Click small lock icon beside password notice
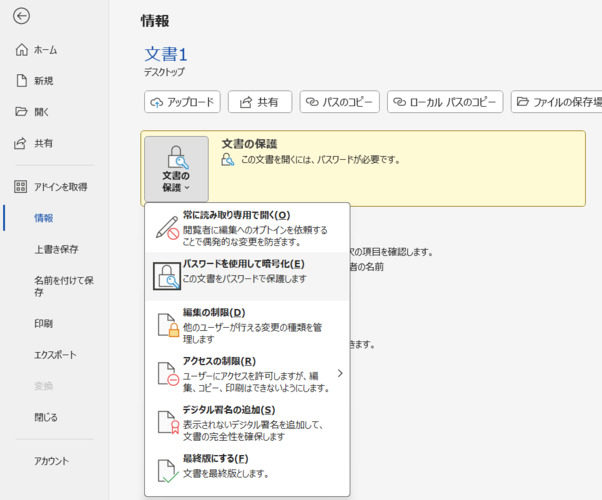This screenshot has height=500, width=602. click(228, 159)
